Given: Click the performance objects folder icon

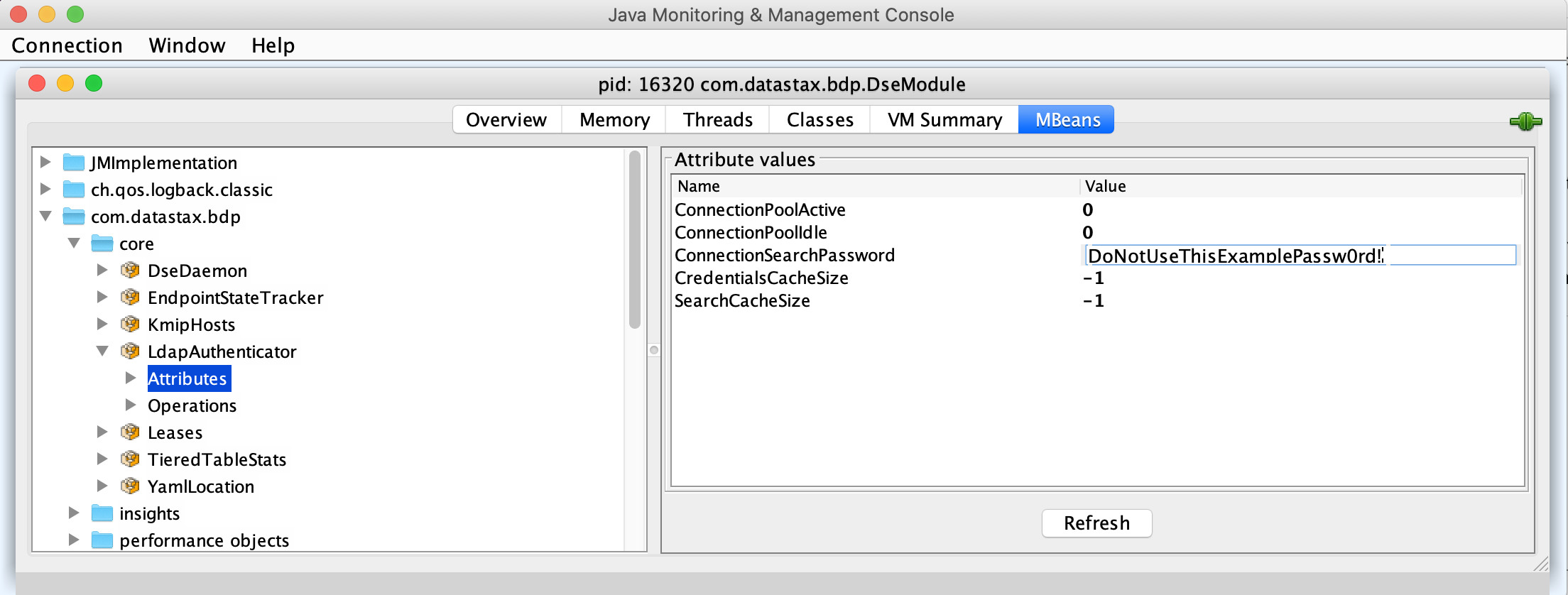Looking at the screenshot, I should 102,540.
